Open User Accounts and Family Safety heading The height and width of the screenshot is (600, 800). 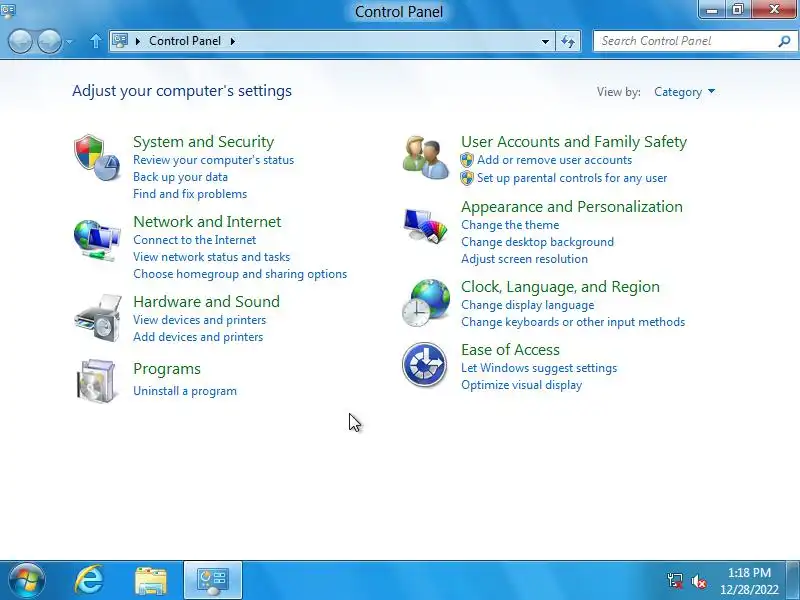click(x=574, y=142)
